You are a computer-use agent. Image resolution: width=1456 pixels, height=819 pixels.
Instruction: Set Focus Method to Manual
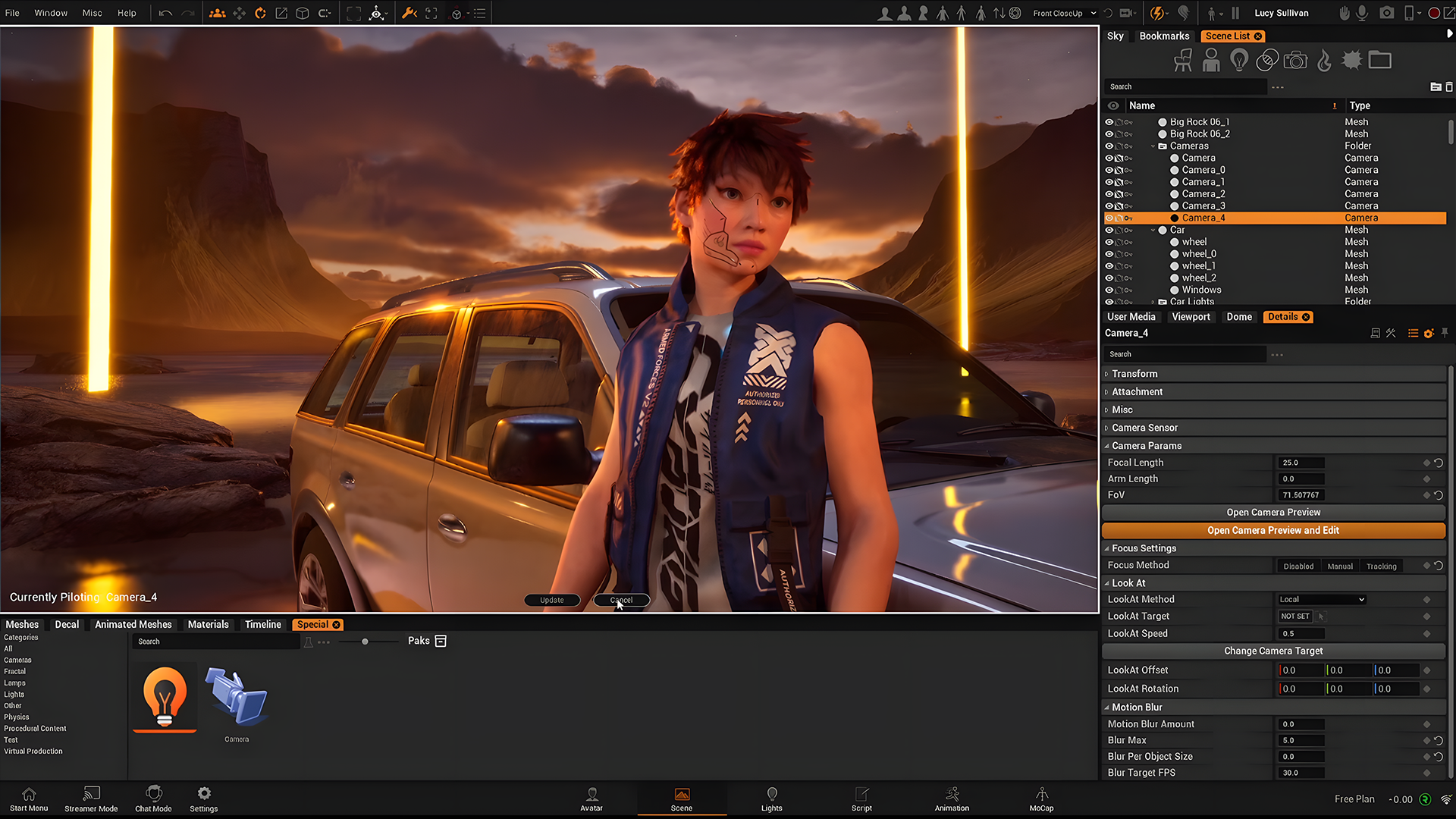click(x=1340, y=566)
